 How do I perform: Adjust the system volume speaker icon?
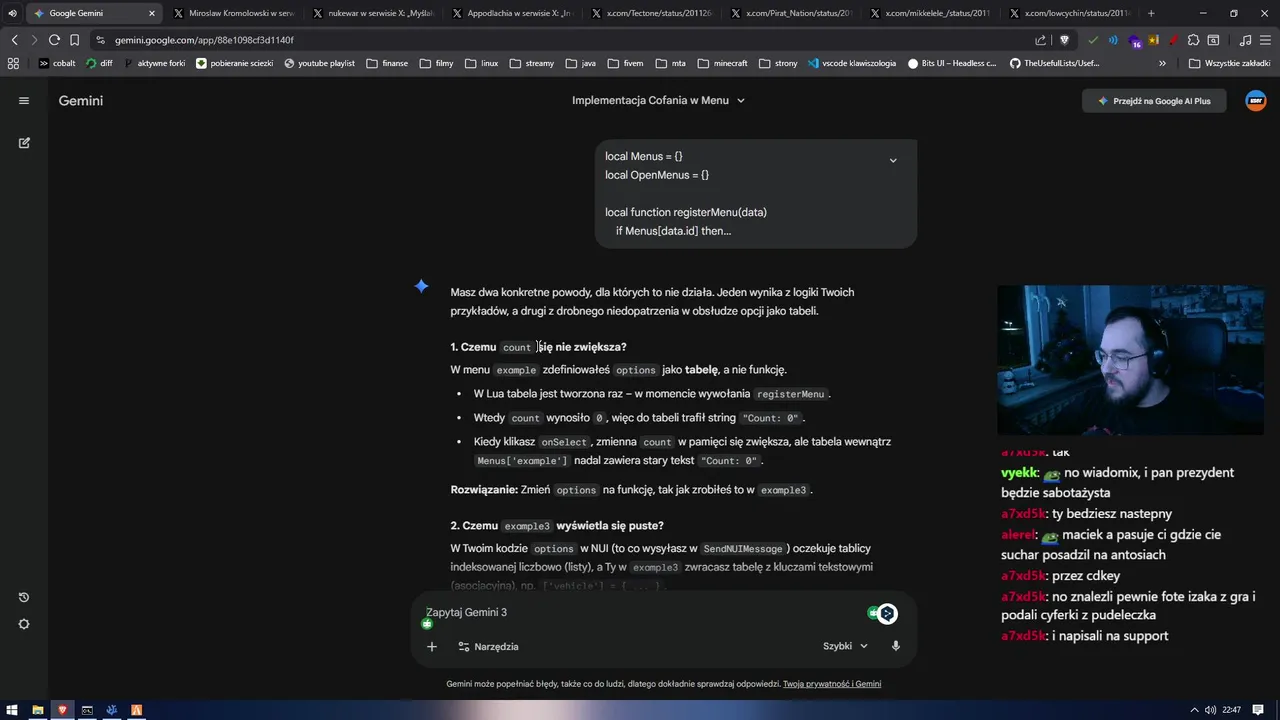pos(1210,710)
